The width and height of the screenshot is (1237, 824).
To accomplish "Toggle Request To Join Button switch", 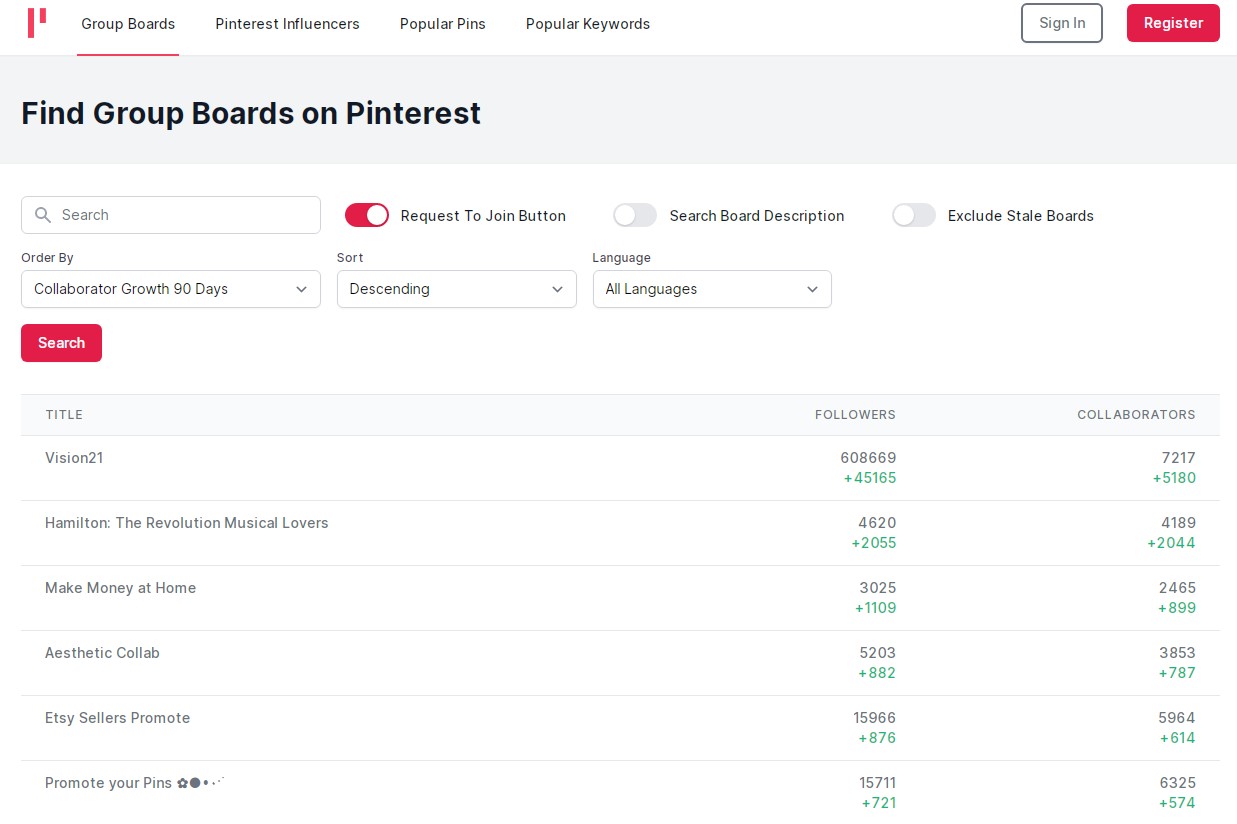I will pos(367,215).
